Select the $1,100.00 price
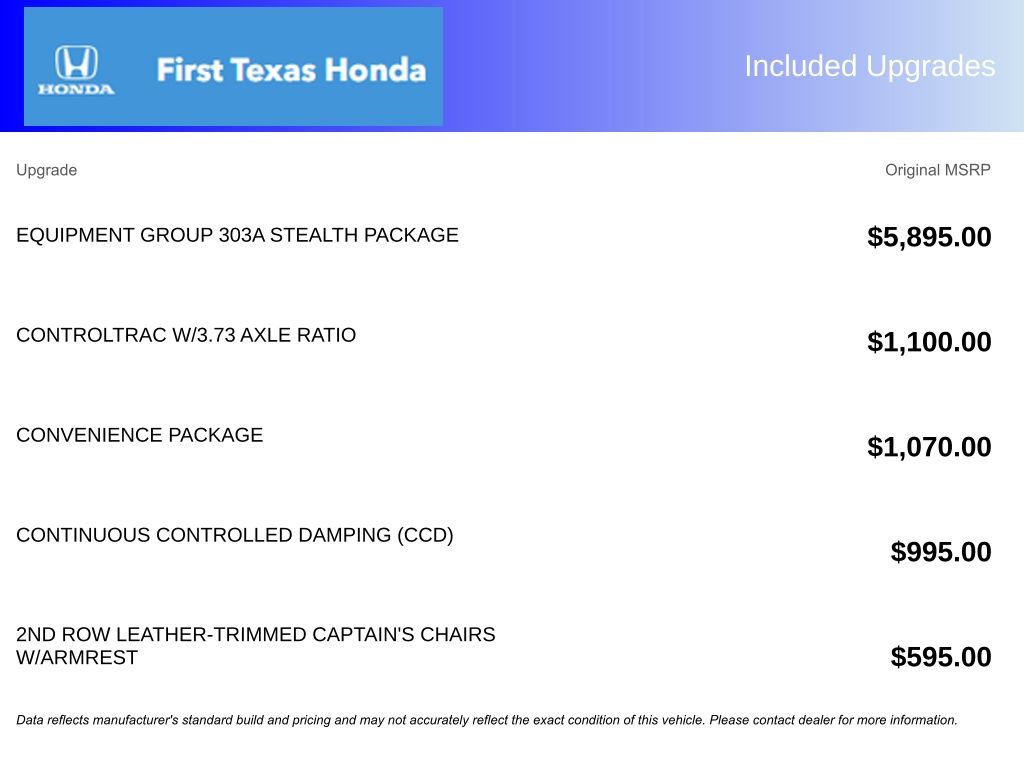The width and height of the screenshot is (1024, 768). tap(929, 342)
